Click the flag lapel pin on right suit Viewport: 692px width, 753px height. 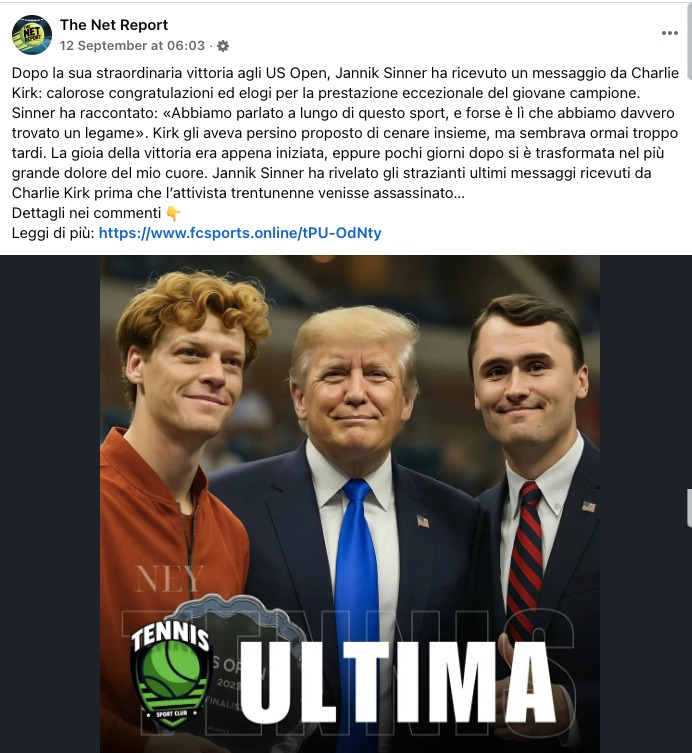[x=588, y=506]
